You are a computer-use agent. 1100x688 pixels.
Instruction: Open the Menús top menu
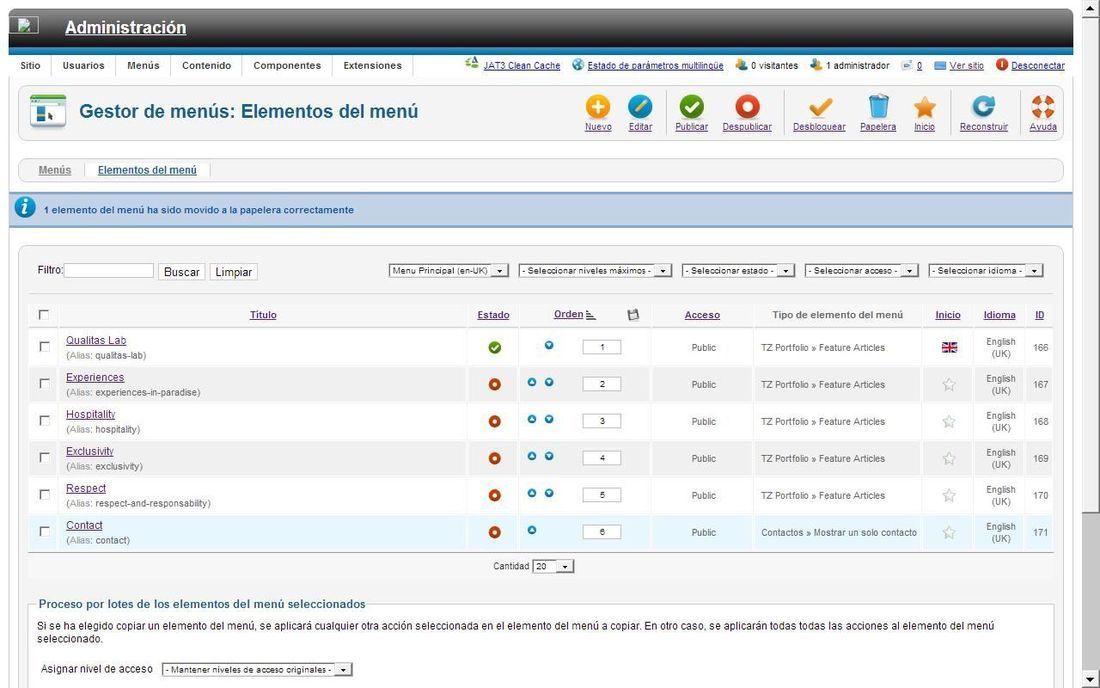coord(143,65)
